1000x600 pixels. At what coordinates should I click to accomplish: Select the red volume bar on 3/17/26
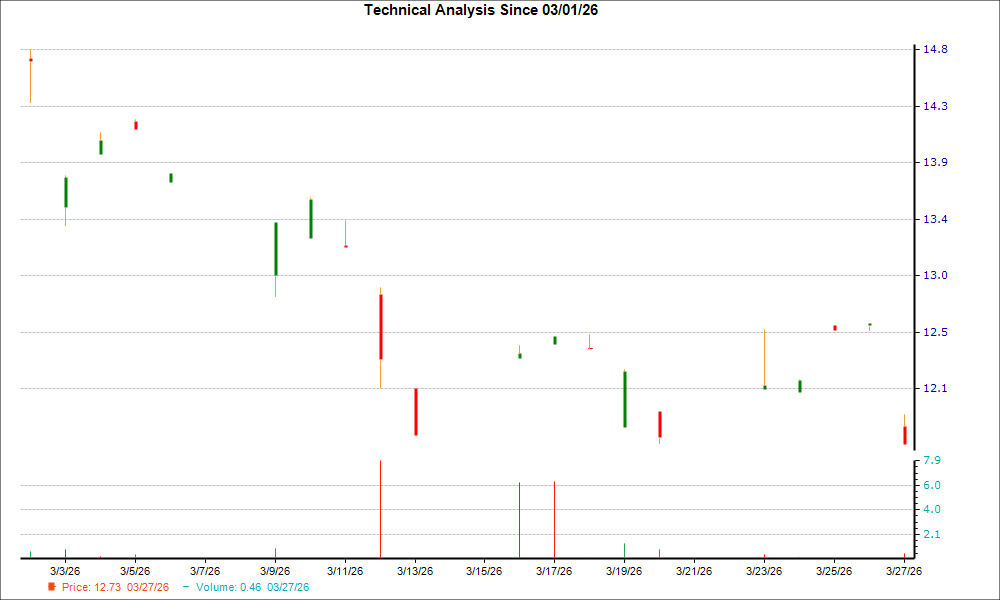(x=554, y=519)
